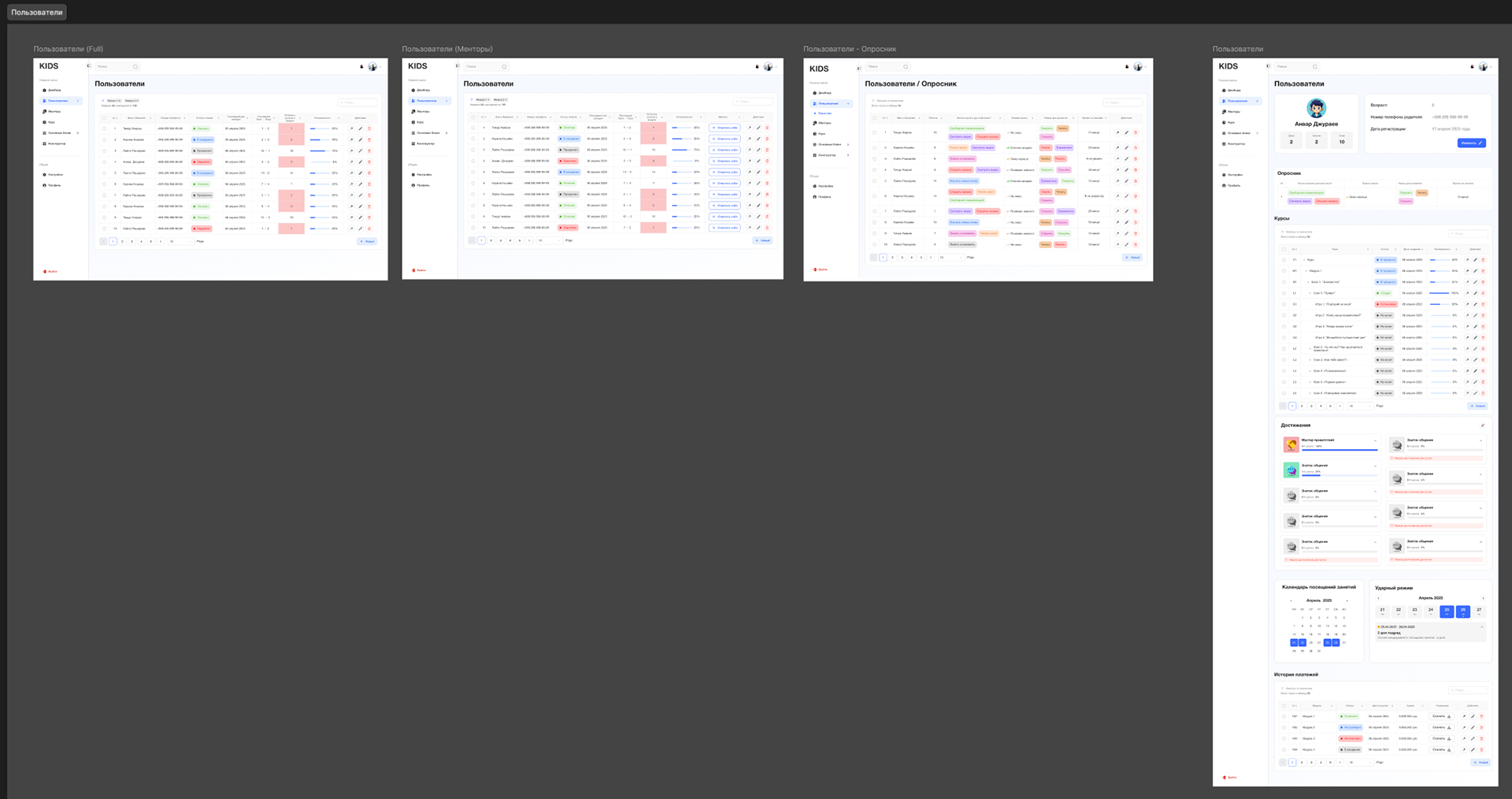Click the Выйти logout icon in the rightmost Пользователи frame

(x=1225, y=777)
